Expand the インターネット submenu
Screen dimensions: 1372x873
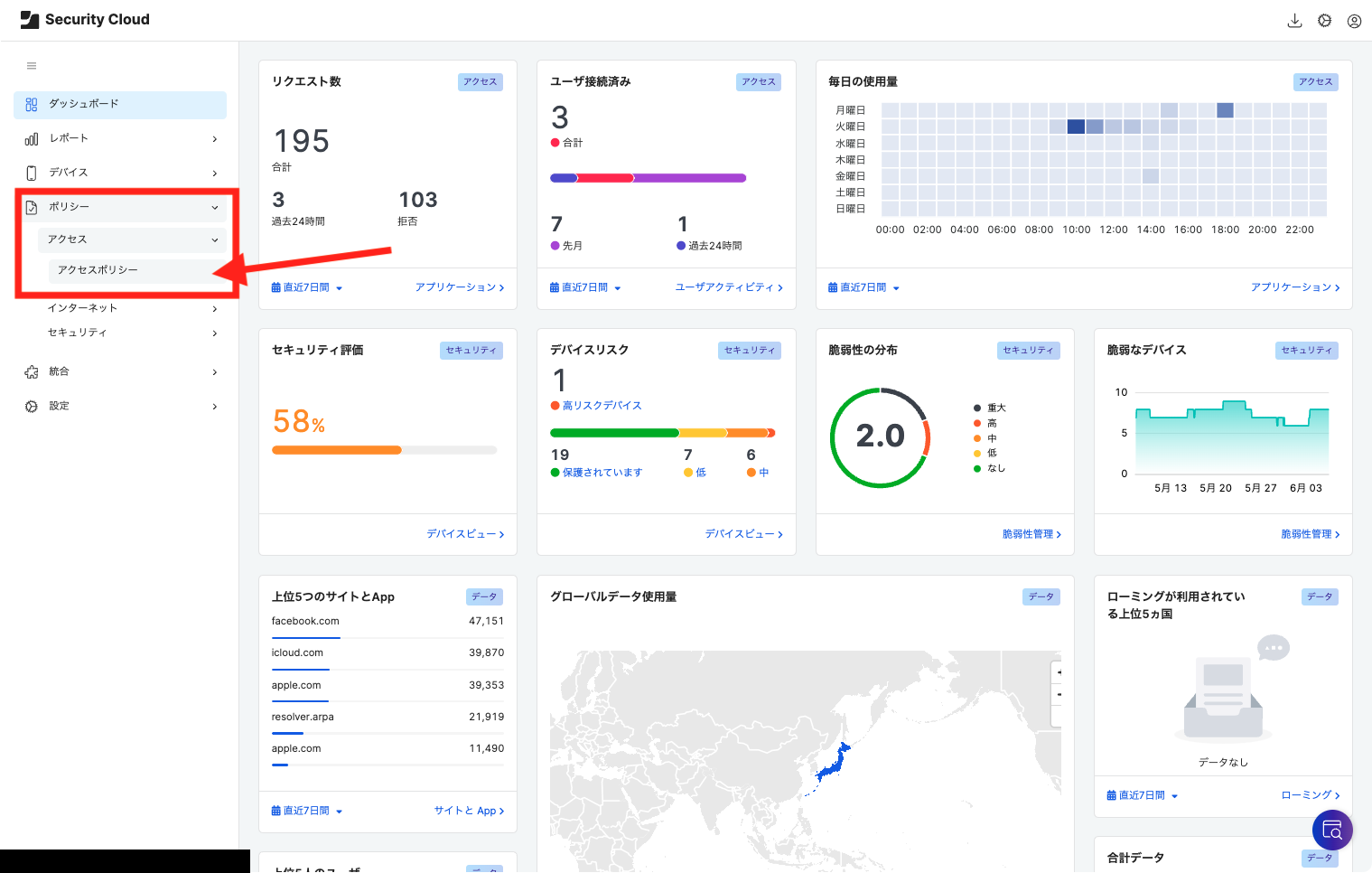coord(133,308)
